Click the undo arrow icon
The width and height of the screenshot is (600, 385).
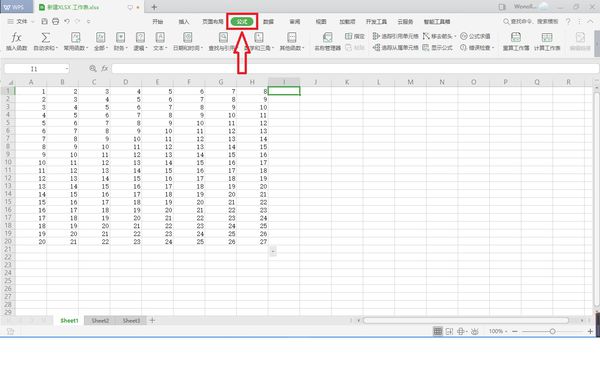[67, 21]
